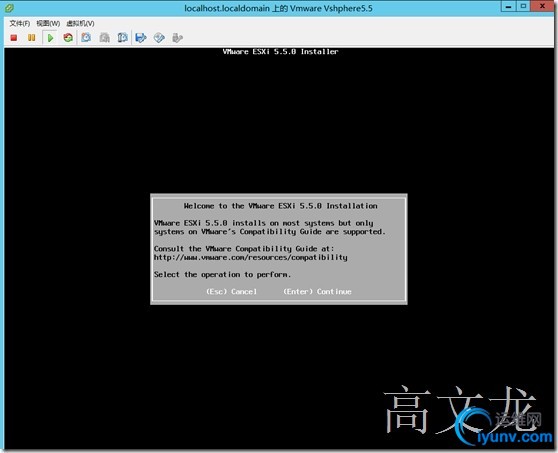Click the floppy disk connect icon
Screen dimensions: 558x453
141,38
